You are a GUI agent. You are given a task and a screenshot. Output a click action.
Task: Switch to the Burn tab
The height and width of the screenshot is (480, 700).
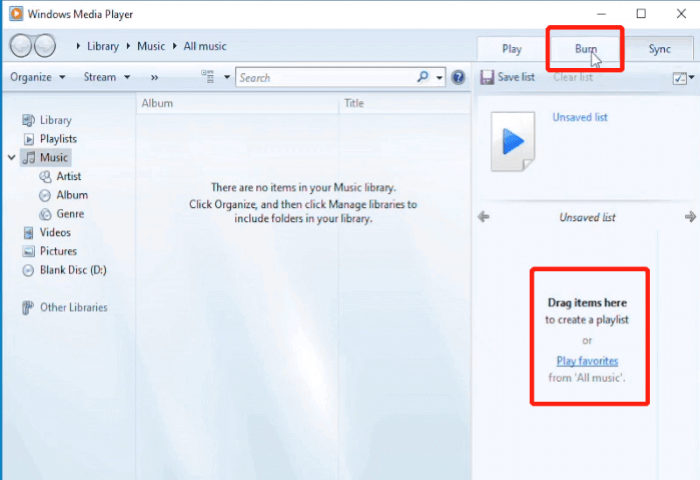(x=586, y=49)
